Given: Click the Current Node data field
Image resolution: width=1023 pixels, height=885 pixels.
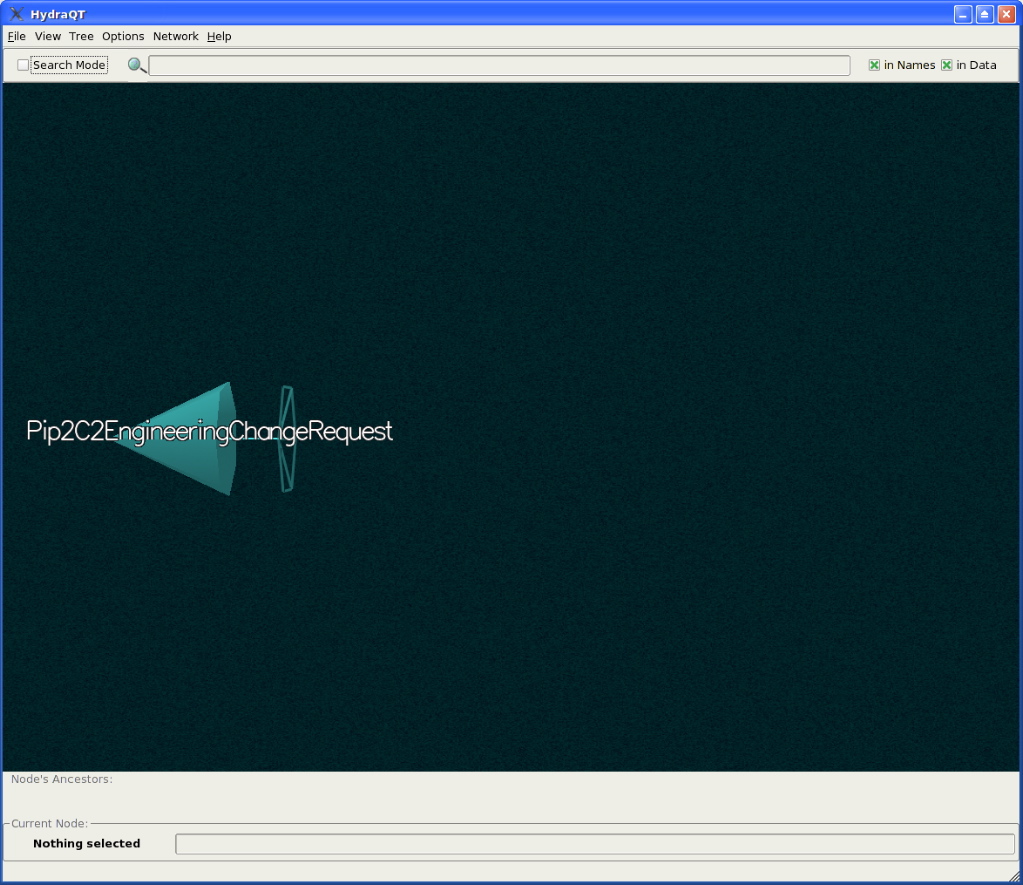Looking at the screenshot, I should tap(594, 843).
